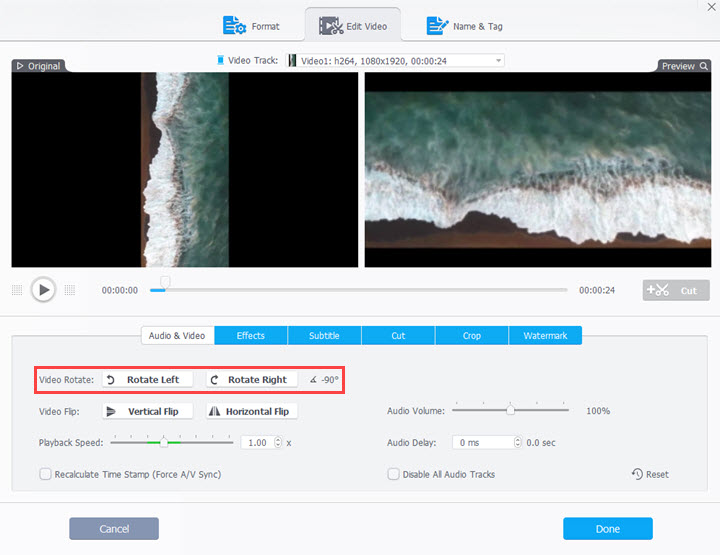720x555 pixels.
Task: Open the Watermark tab
Action: tap(545, 336)
